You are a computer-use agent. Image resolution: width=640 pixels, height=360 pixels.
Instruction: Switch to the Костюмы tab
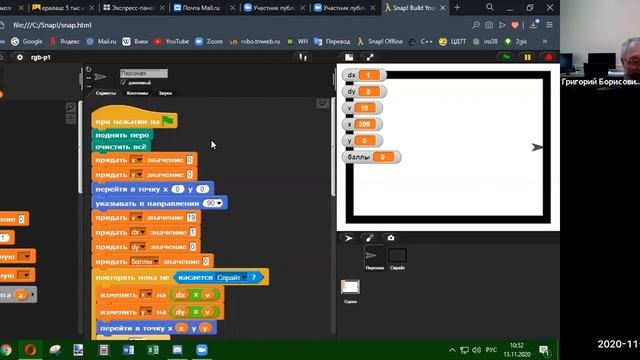[137, 93]
